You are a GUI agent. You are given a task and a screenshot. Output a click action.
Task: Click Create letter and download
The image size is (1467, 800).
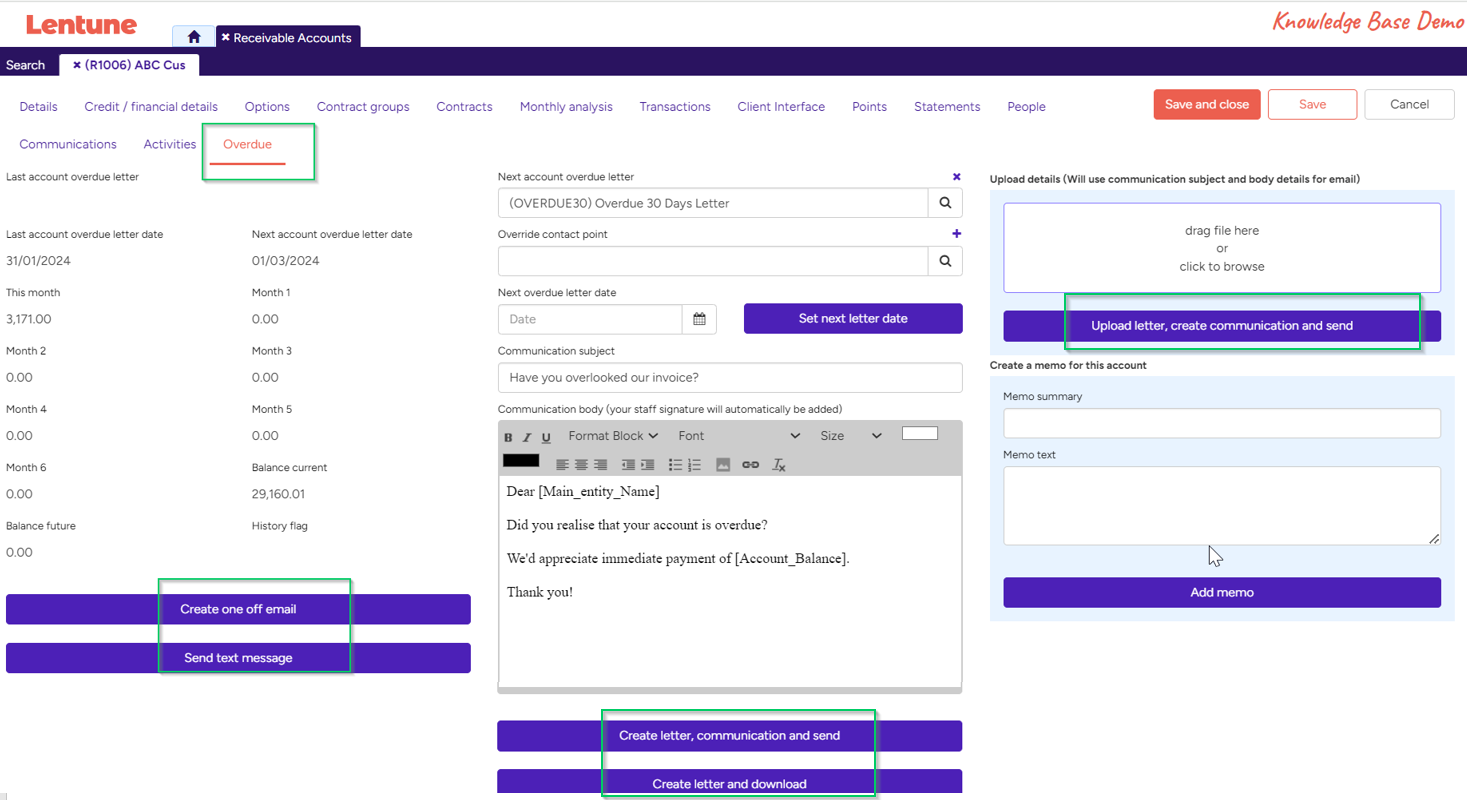pos(730,783)
